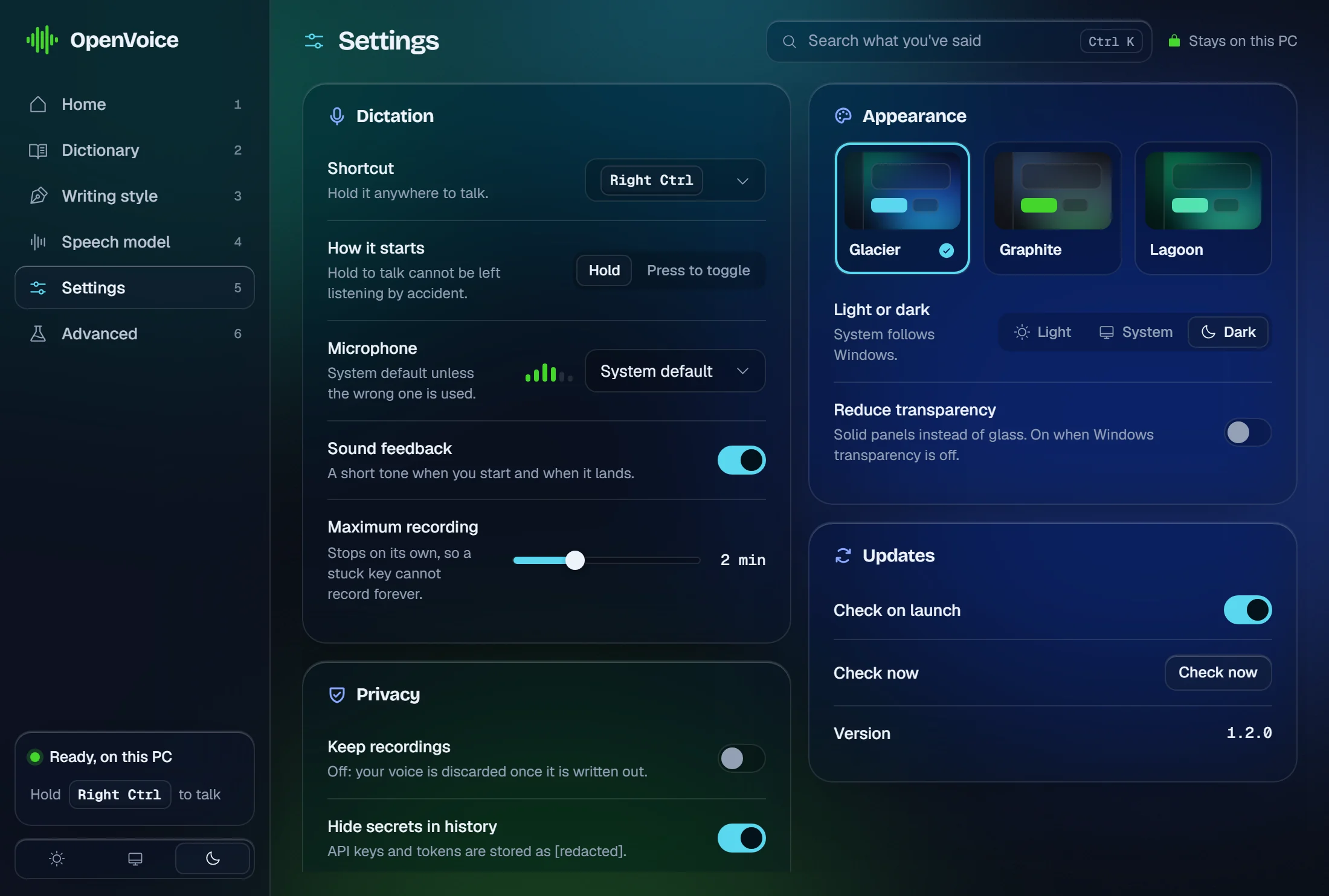Viewport: 1329px width, 896px height.
Task: Click the microphone icon on the Dictation heading
Action: (x=337, y=116)
